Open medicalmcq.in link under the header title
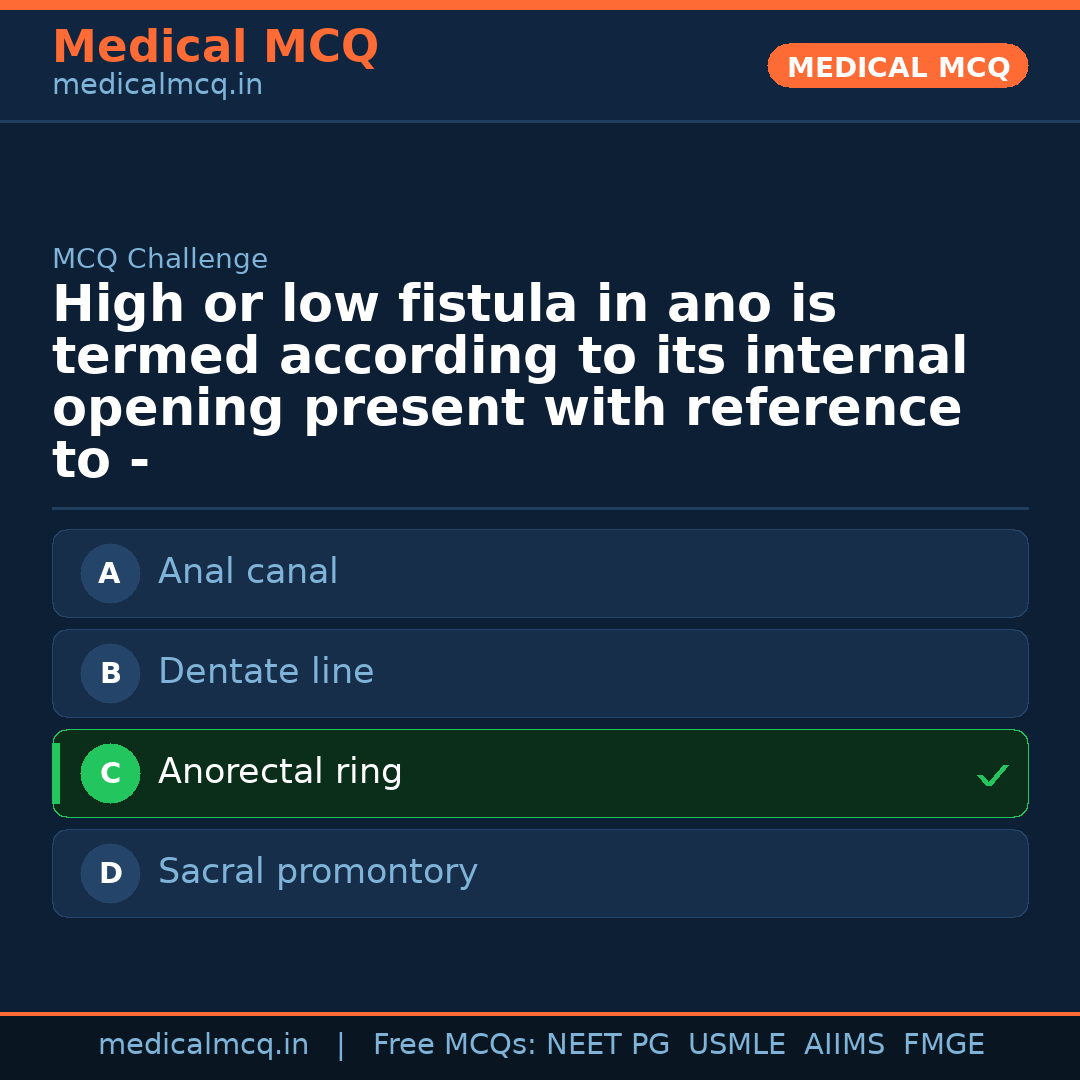The height and width of the screenshot is (1080, 1080). coord(157,86)
